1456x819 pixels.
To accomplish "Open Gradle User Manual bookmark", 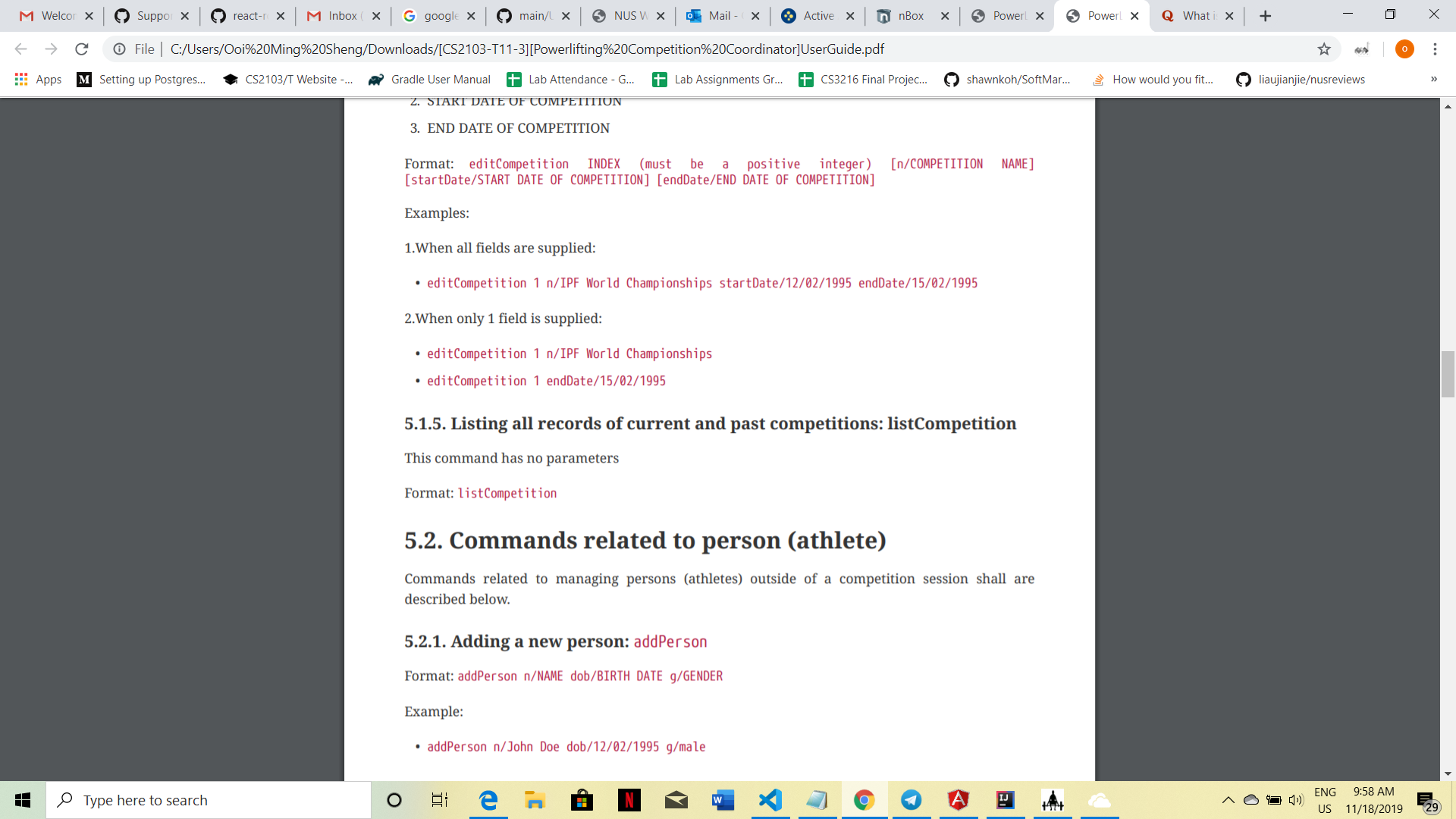I will pos(429,80).
